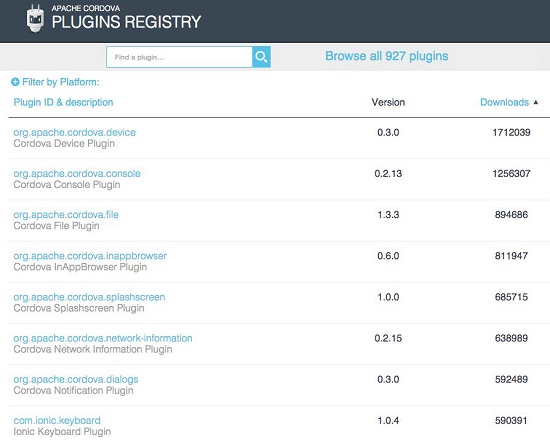Click download count 592489
This screenshot has height=446, width=550.
511,379
